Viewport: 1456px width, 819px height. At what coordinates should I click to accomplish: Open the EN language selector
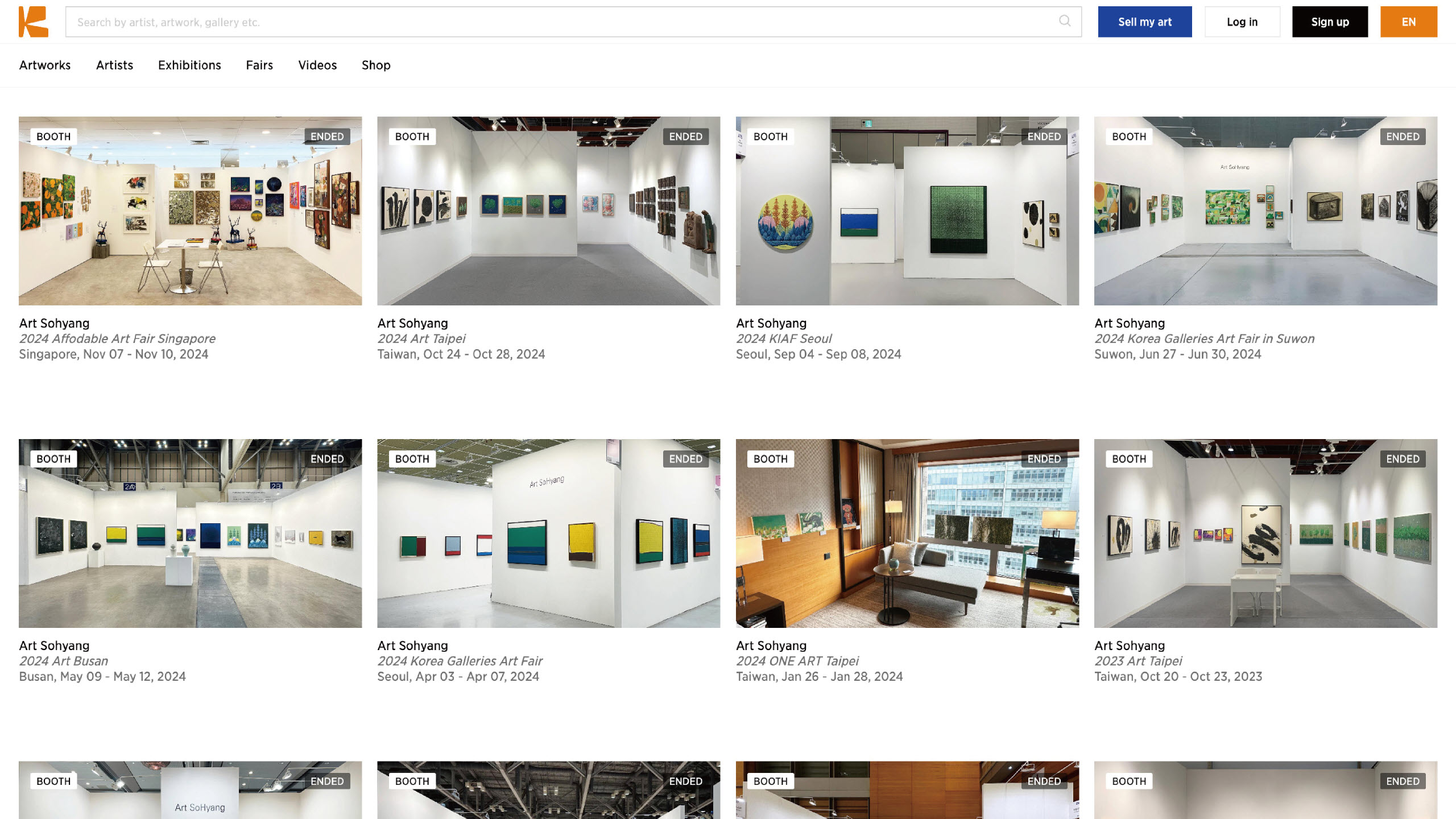coord(1408,22)
